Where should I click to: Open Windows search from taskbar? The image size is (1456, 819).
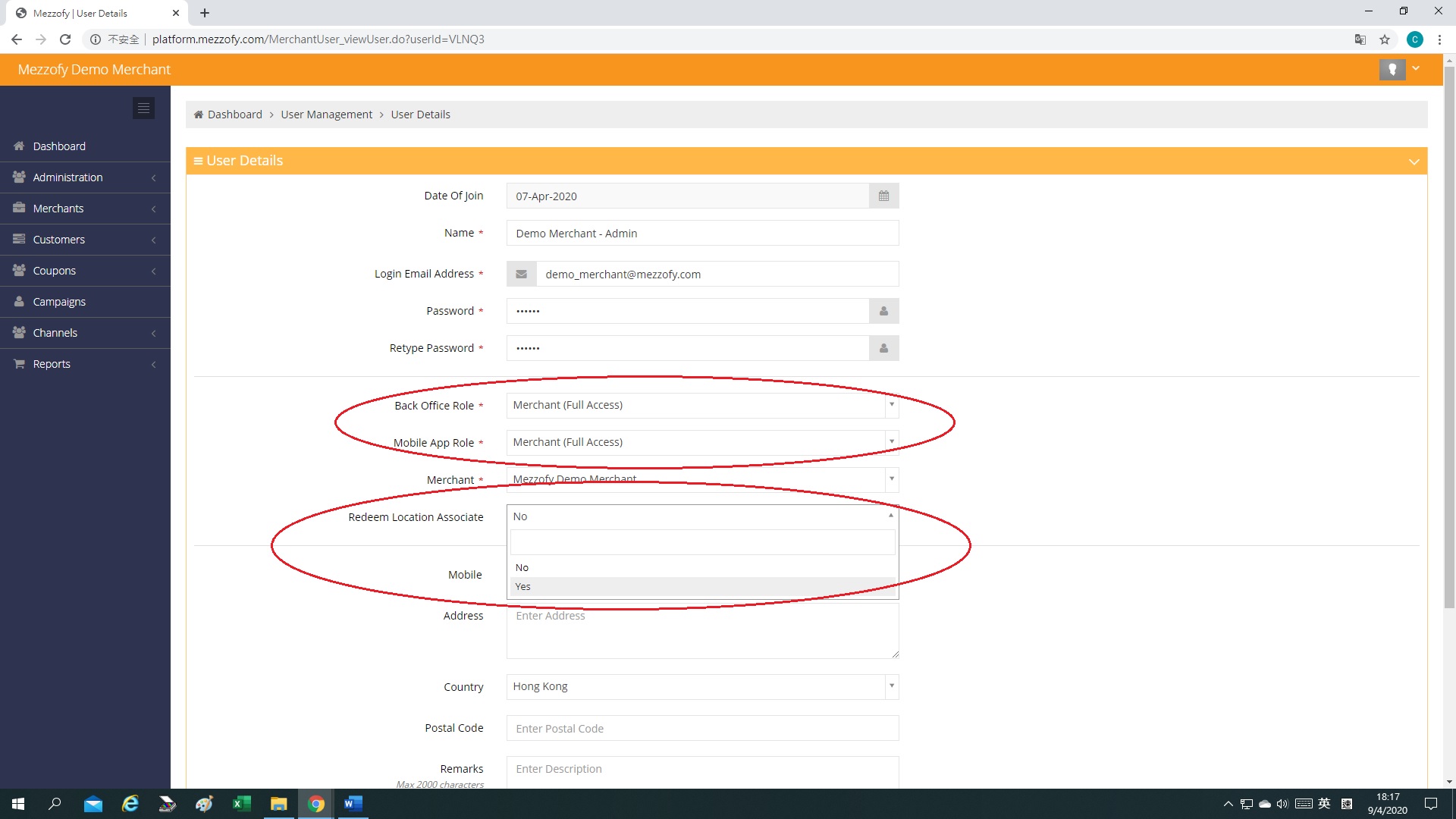click(55, 804)
